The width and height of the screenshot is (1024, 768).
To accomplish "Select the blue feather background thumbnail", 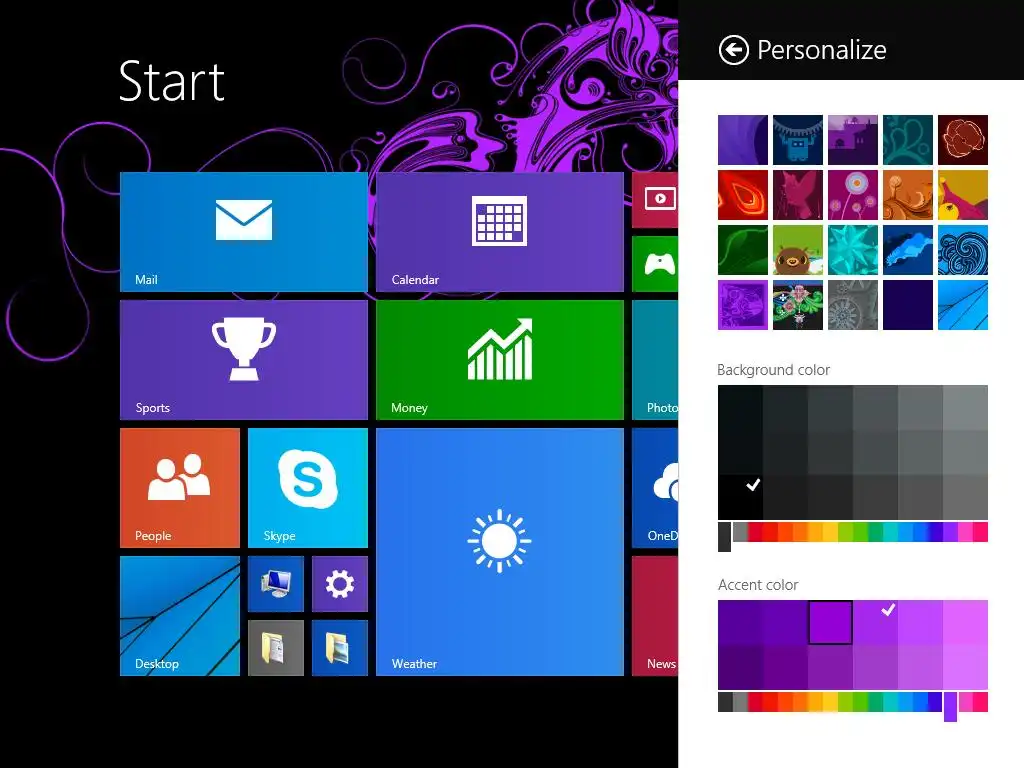I will (x=908, y=250).
